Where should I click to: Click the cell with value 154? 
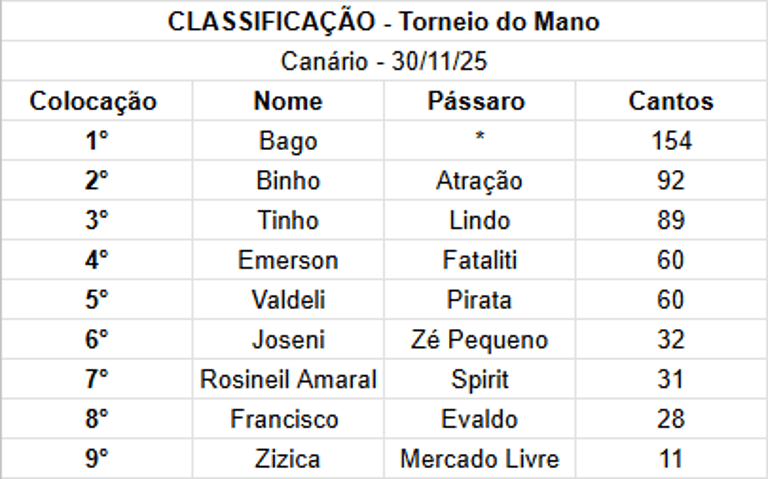tap(672, 141)
